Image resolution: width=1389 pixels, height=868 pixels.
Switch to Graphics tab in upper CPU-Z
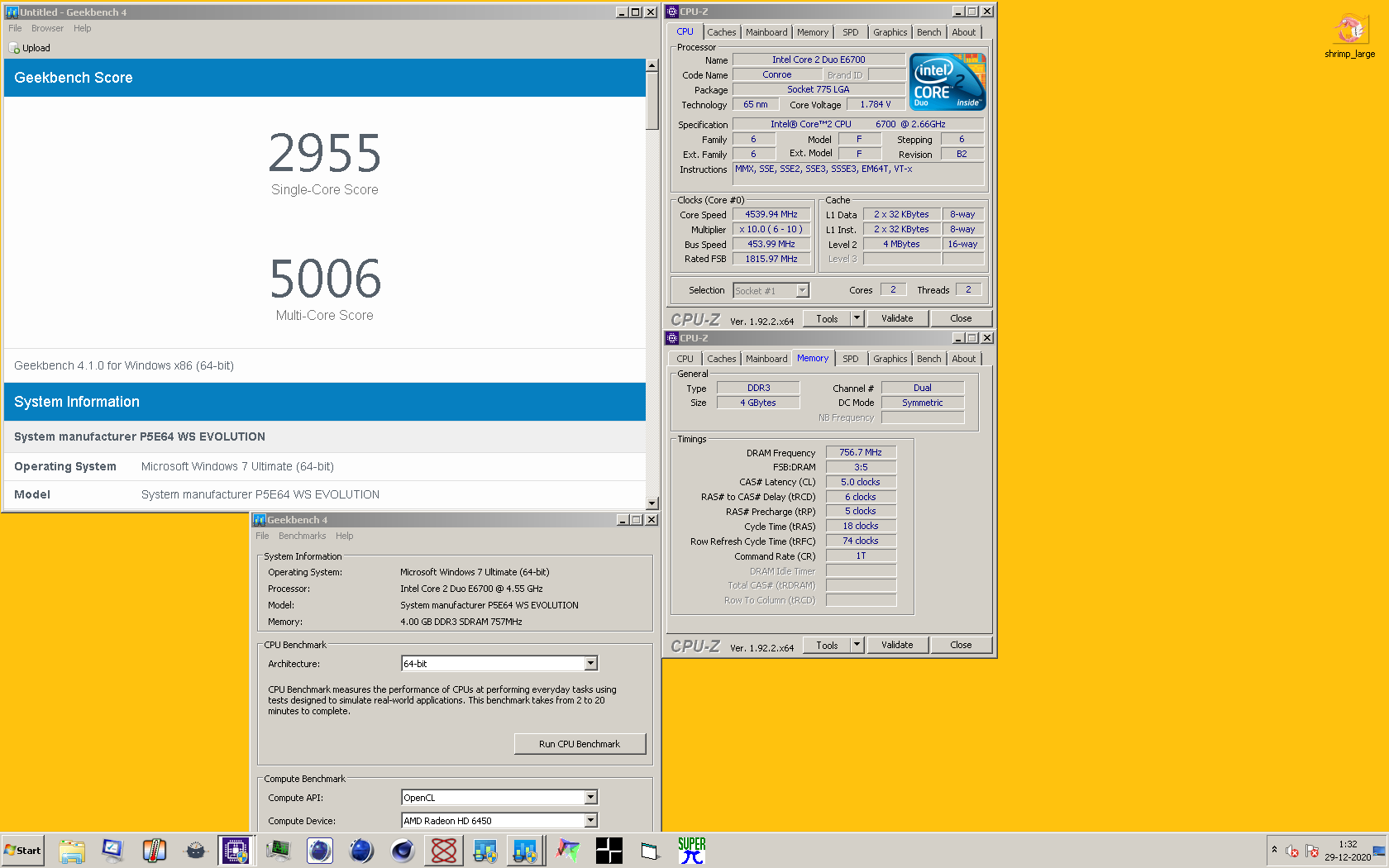[x=890, y=32]
